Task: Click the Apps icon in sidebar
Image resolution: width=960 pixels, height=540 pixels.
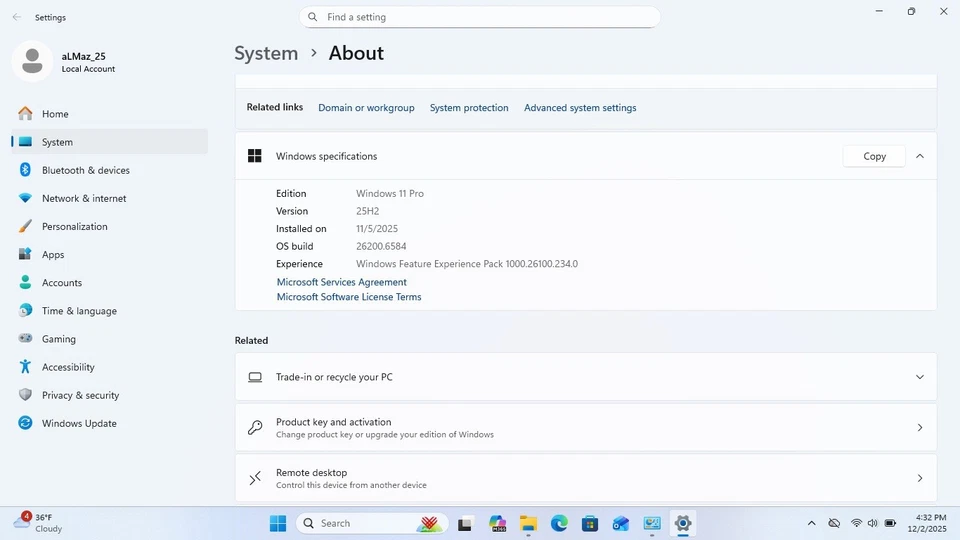Action: point(25,254)
